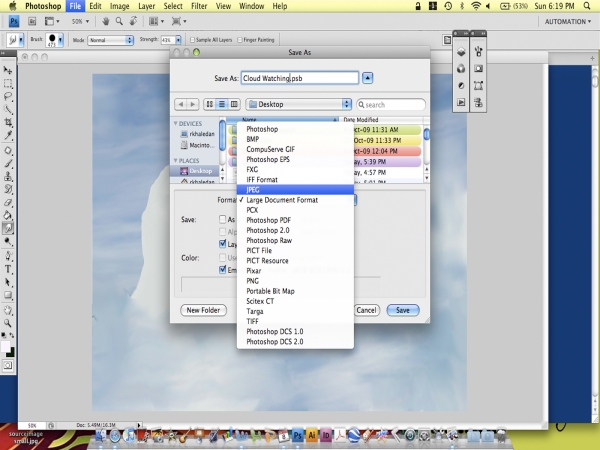This screenshot has height=450, width=600.
Task: Uncheck the Layers checkbox in Save dialog
Action: click(x=222, y=243)
